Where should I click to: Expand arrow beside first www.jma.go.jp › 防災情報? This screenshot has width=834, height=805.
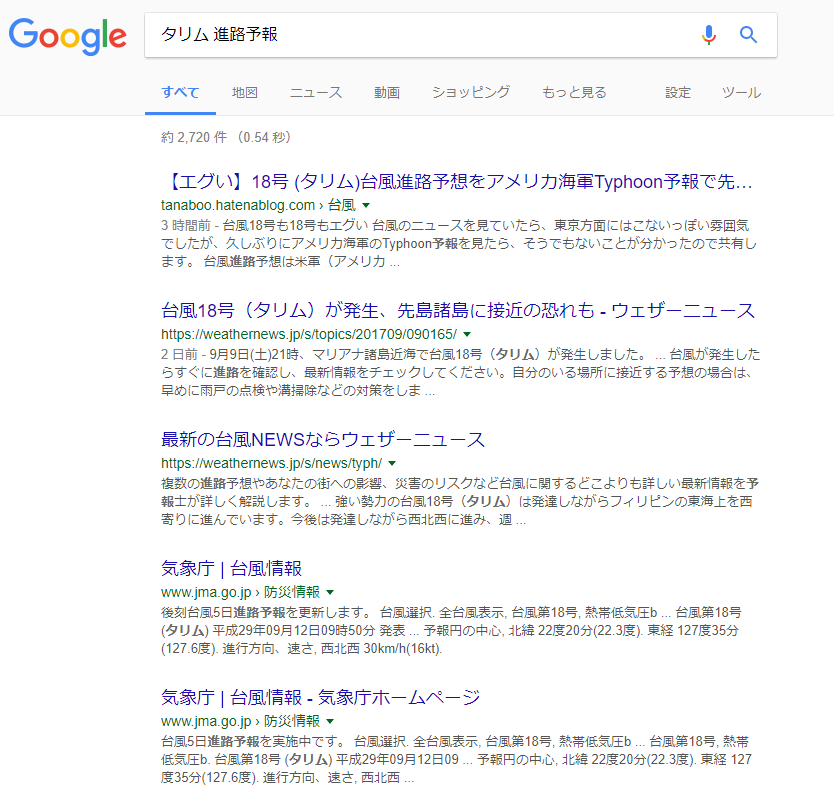pos(330,592)
